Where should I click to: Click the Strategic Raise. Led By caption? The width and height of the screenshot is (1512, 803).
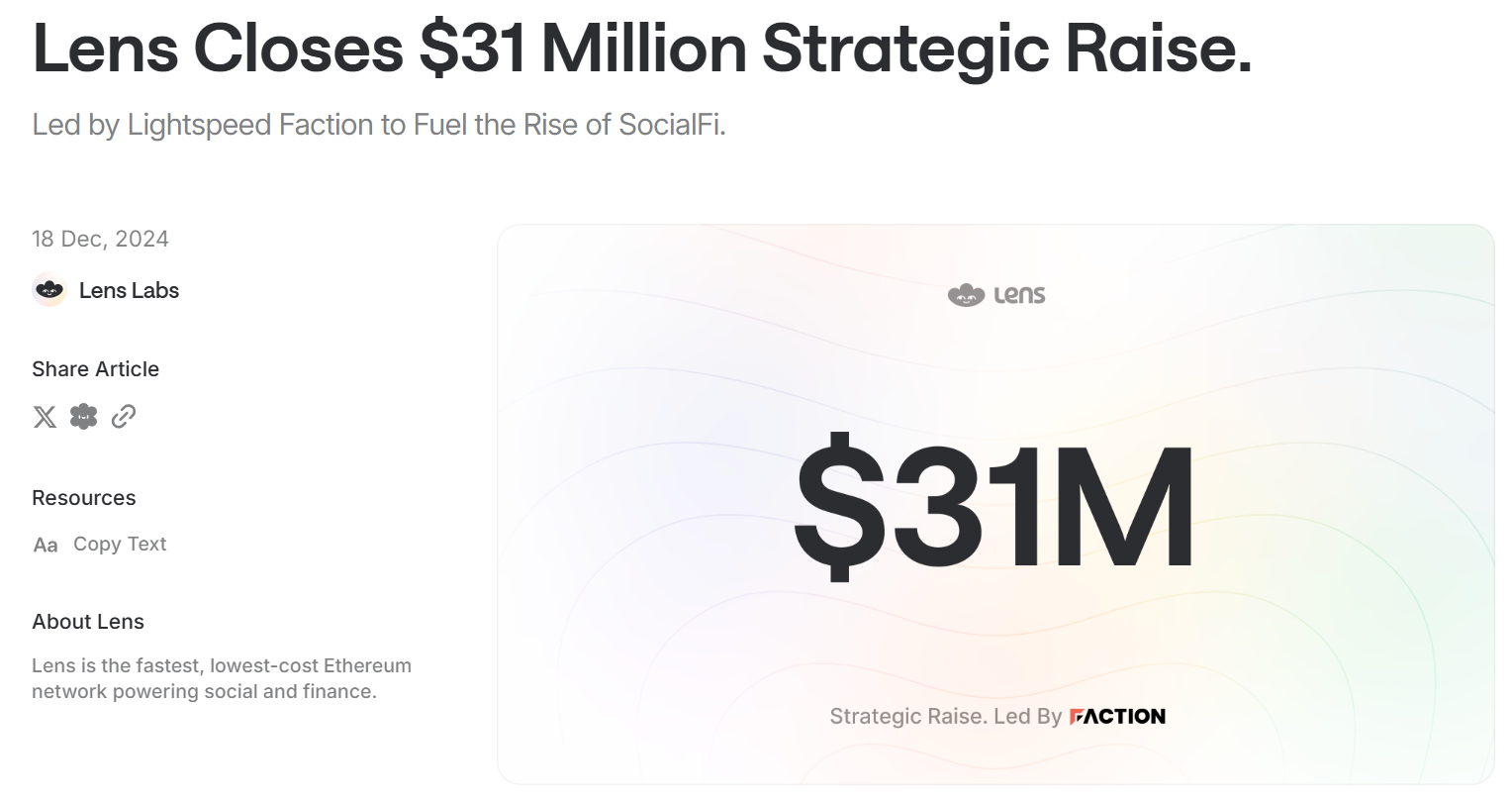coord(945,716)
